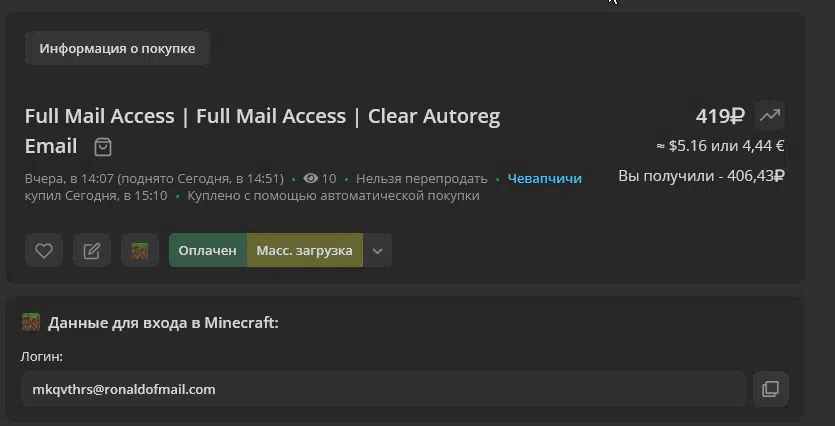
Task: Click the Оплачен status button
Action: [x=208, y=250]
